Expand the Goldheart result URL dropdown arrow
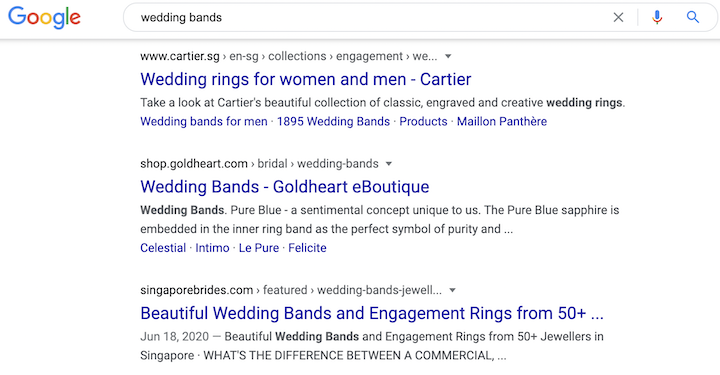 pyautogui.click(x=389, y=164)
